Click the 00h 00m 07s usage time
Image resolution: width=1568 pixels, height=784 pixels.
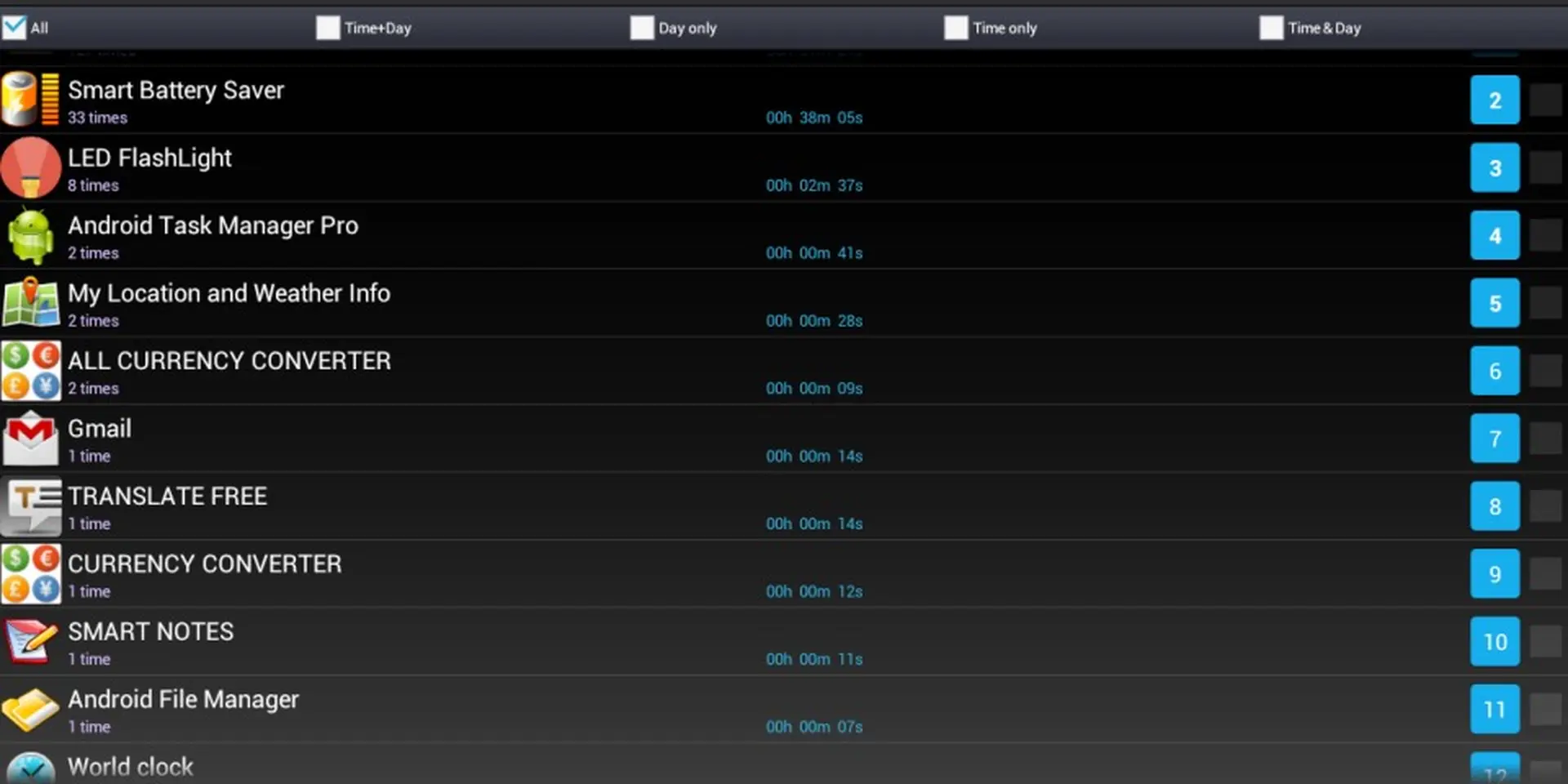(x=814, y=727)
